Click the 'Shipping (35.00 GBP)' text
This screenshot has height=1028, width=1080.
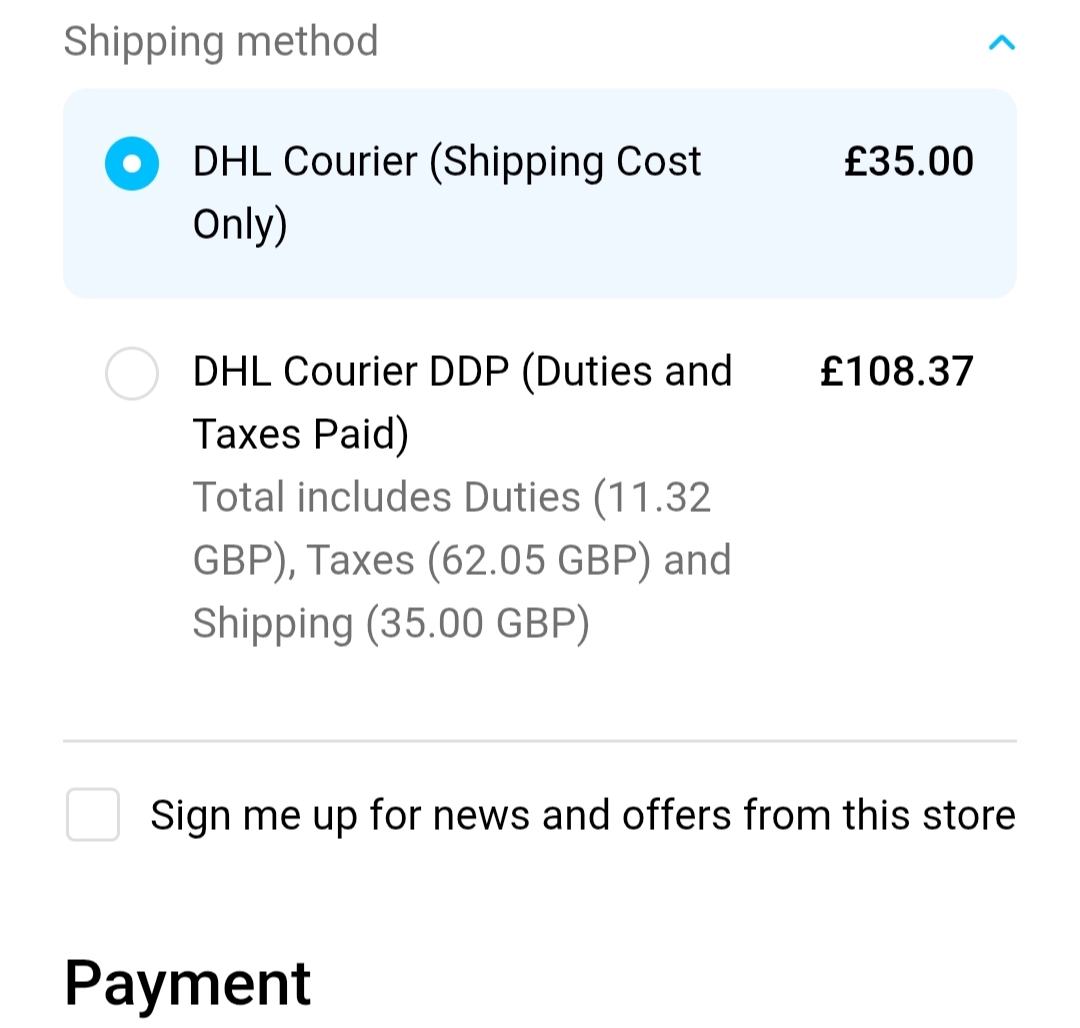391,623
